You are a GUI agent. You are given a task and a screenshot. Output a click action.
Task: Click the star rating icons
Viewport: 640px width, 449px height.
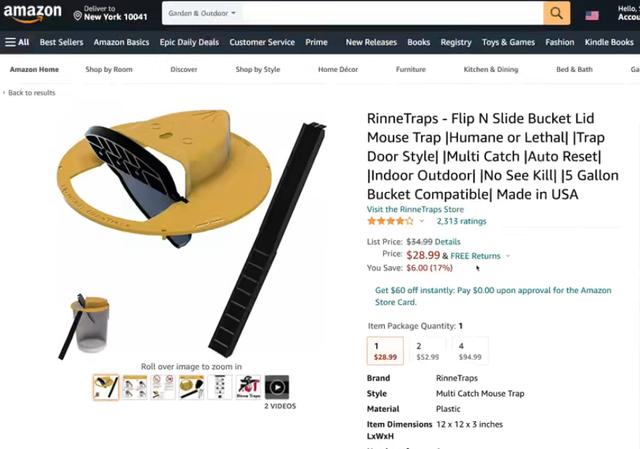pyautogui.click(x=390, y=221)
